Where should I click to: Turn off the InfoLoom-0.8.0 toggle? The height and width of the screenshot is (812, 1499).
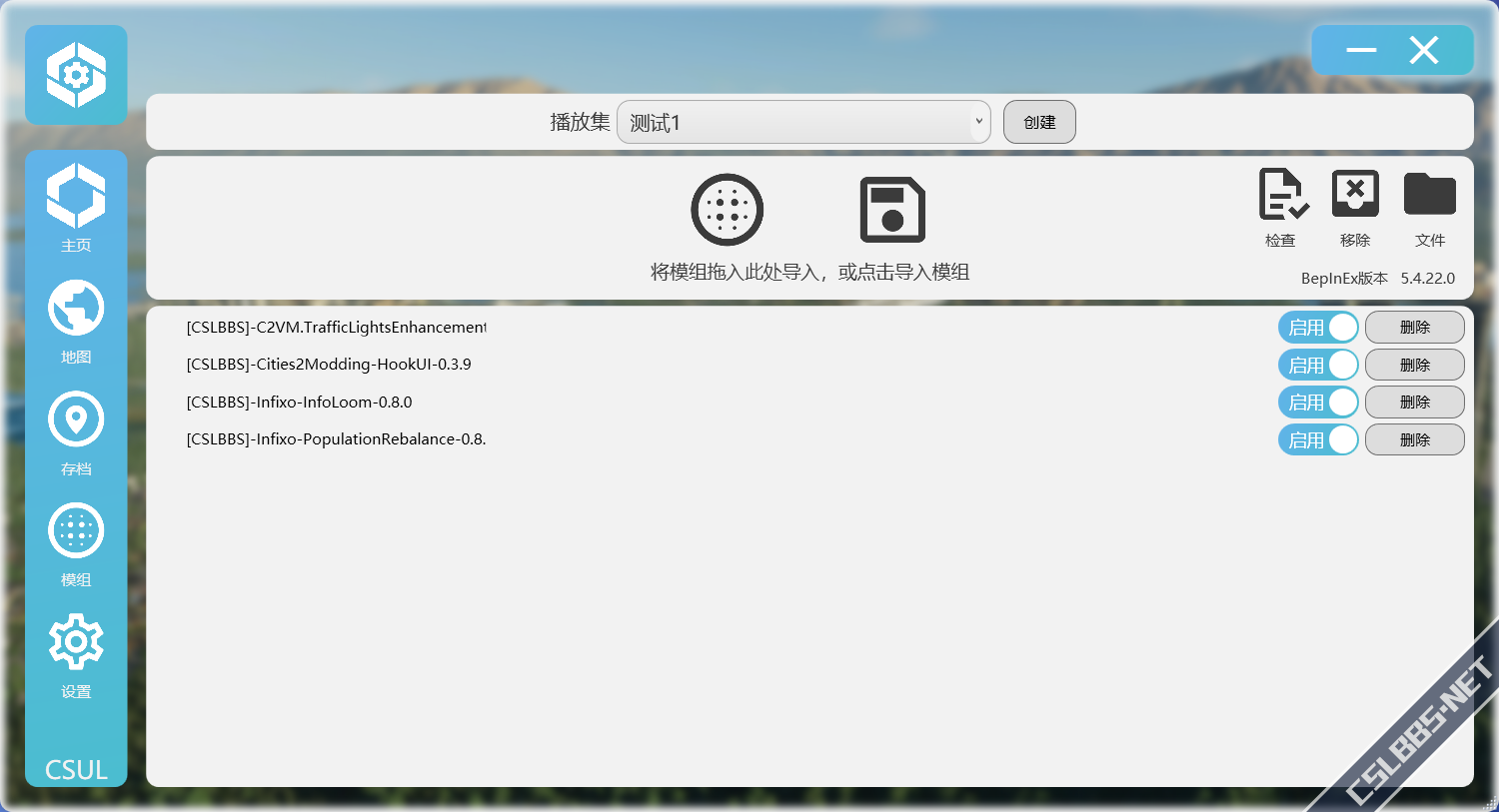tap(1318, 403)
